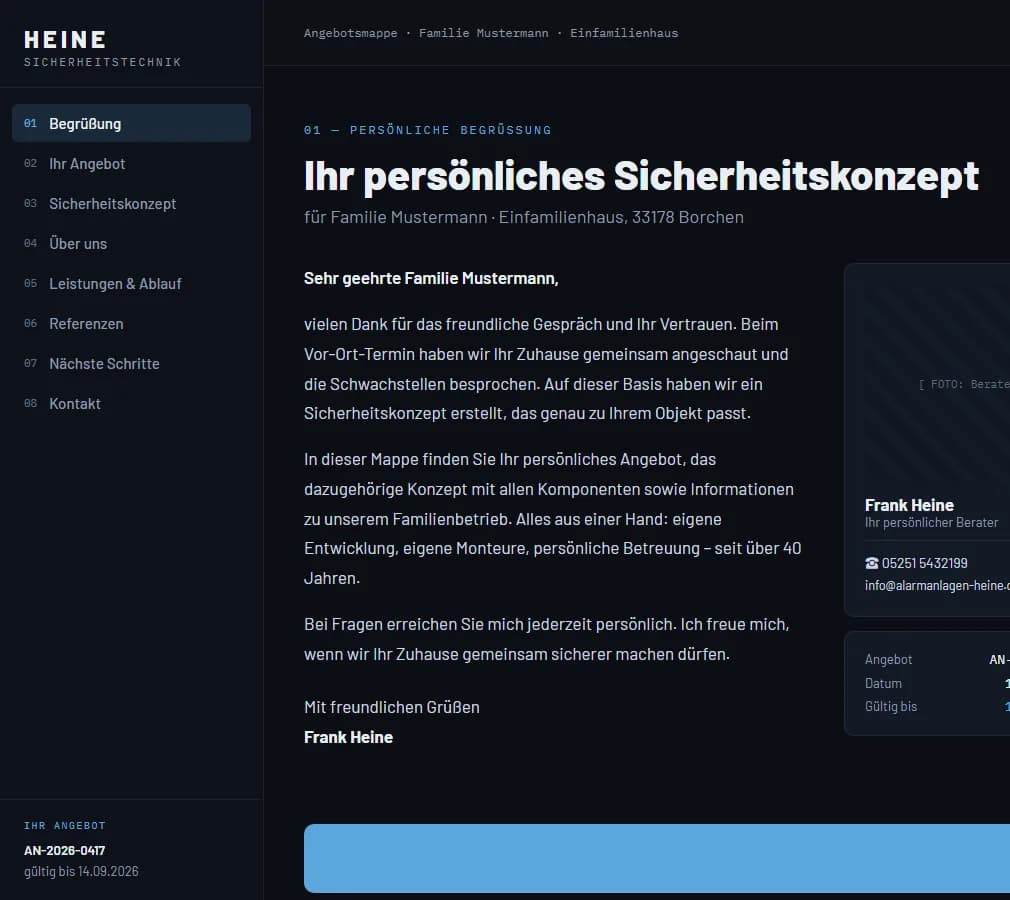This screenshot has height=900, width=1010.
Task: Click the IHR ANGEBOT sidebar label
Action: tap(64, 825)
